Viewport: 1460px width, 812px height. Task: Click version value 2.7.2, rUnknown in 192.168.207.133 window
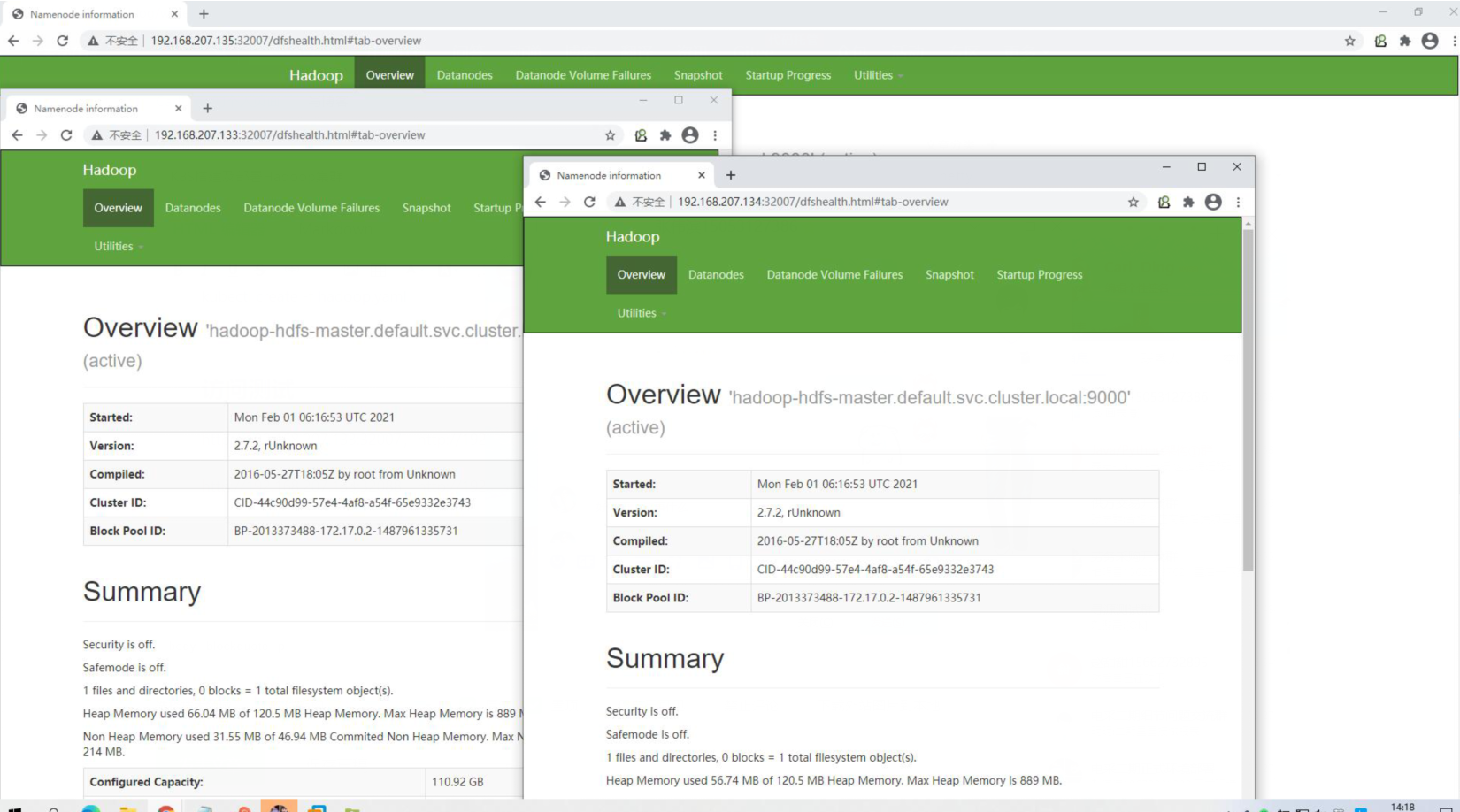275,446
